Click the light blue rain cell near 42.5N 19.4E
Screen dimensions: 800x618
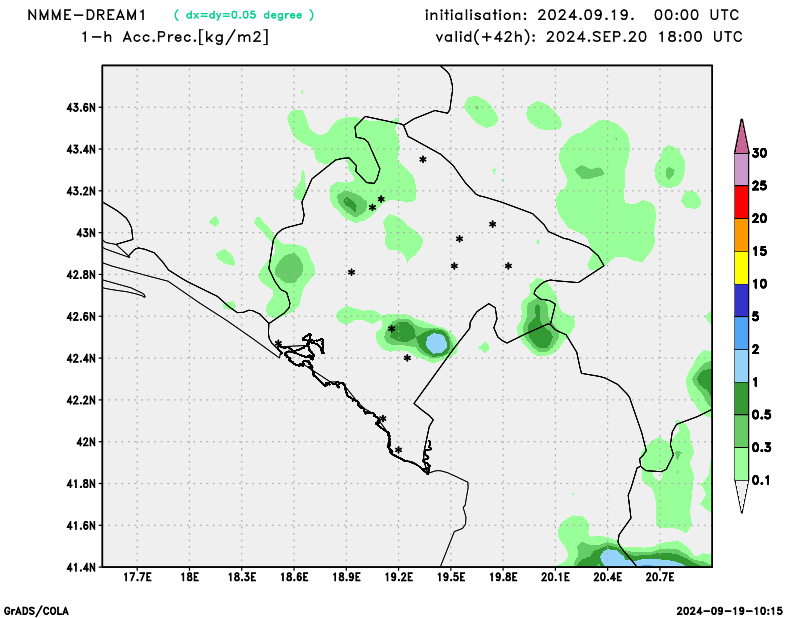(x=437, y=342)
